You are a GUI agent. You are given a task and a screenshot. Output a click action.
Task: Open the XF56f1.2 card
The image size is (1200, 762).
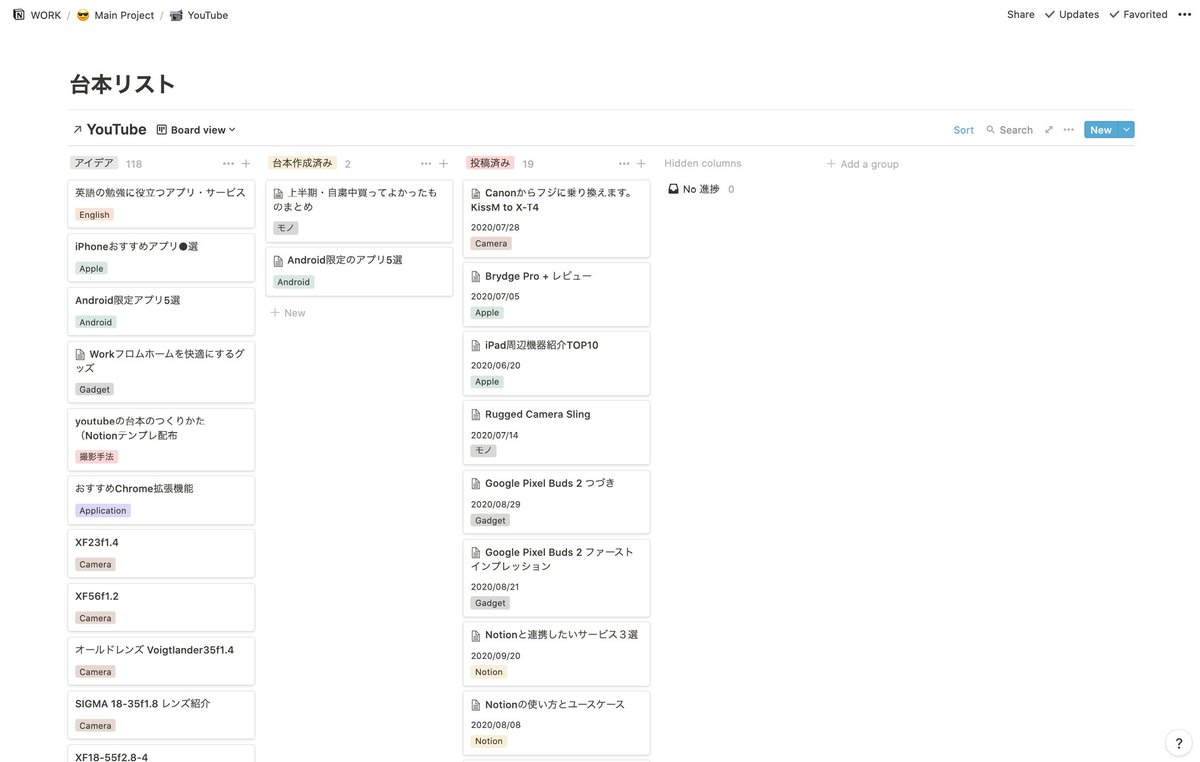point(161,608)
